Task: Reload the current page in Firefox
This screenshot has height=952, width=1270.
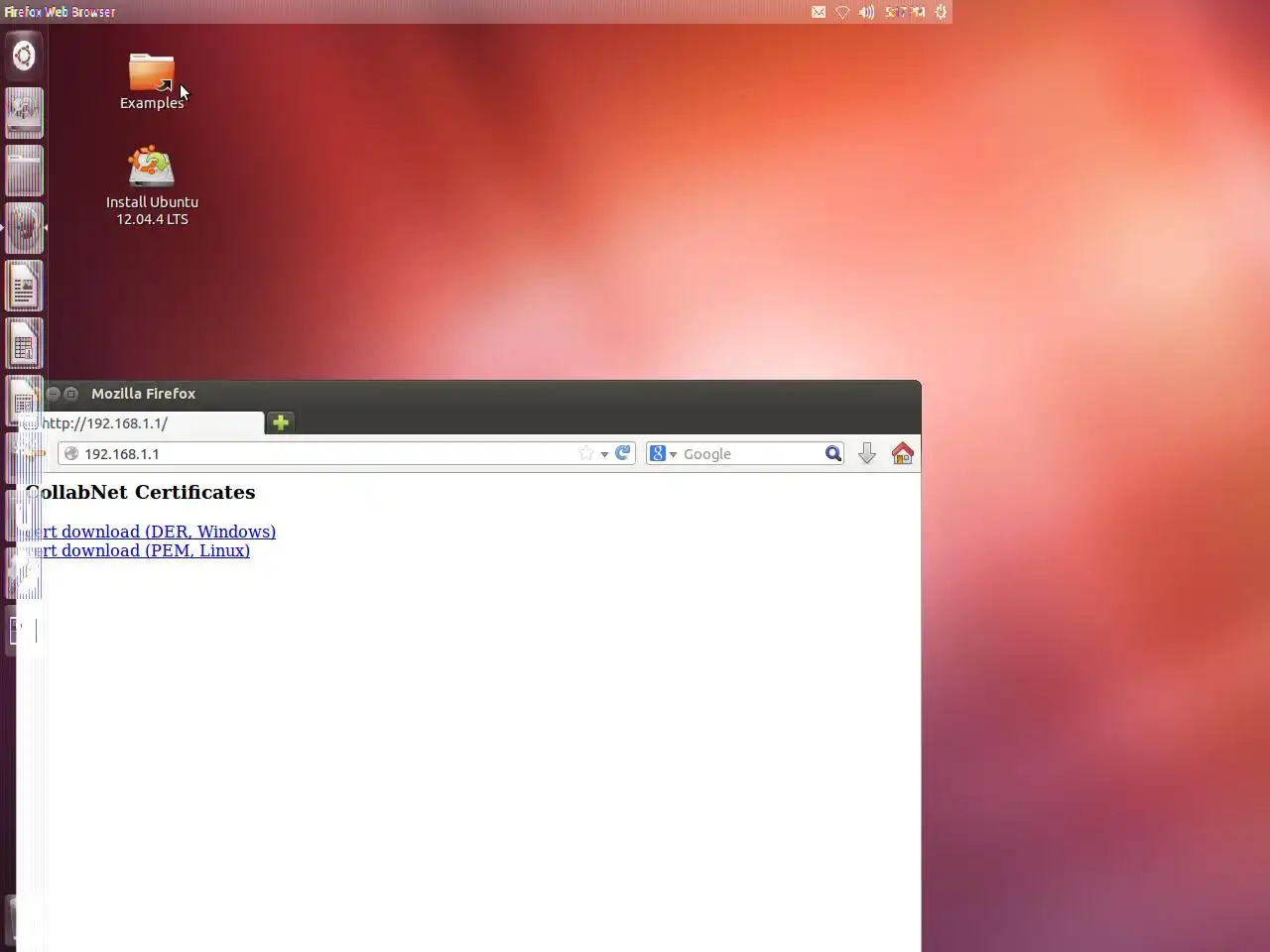Action: [x=623, y=453]
